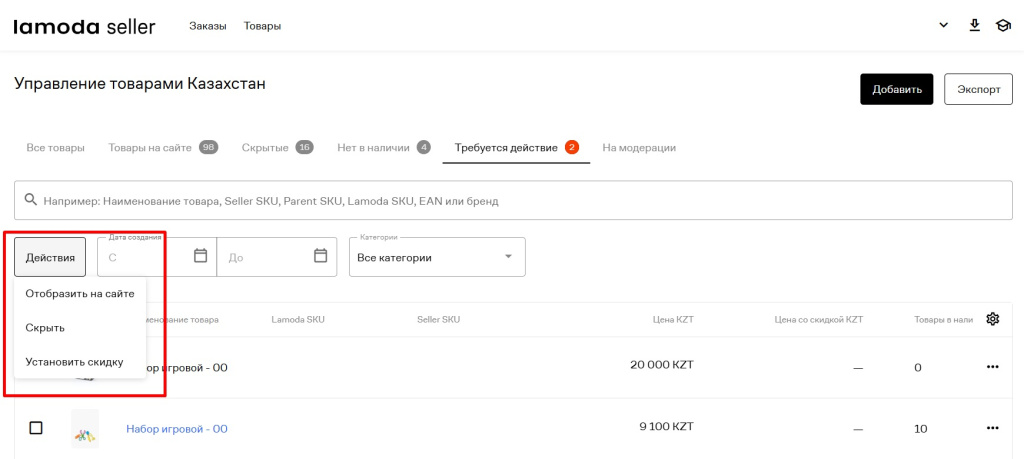Choose "Отобразить на сайте" from actions menu
The height and width of the screenshot is (459, 1024).
tap(79, 294)
